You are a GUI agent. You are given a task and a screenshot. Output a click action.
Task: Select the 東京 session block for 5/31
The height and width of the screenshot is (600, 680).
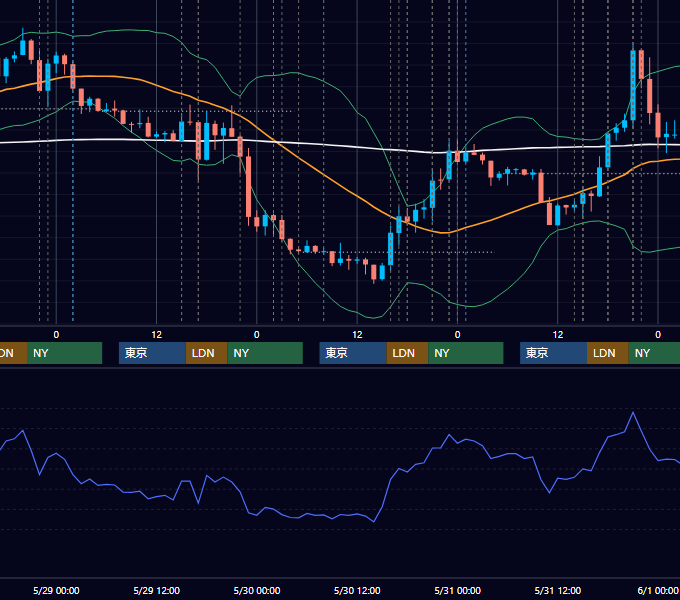553,353
